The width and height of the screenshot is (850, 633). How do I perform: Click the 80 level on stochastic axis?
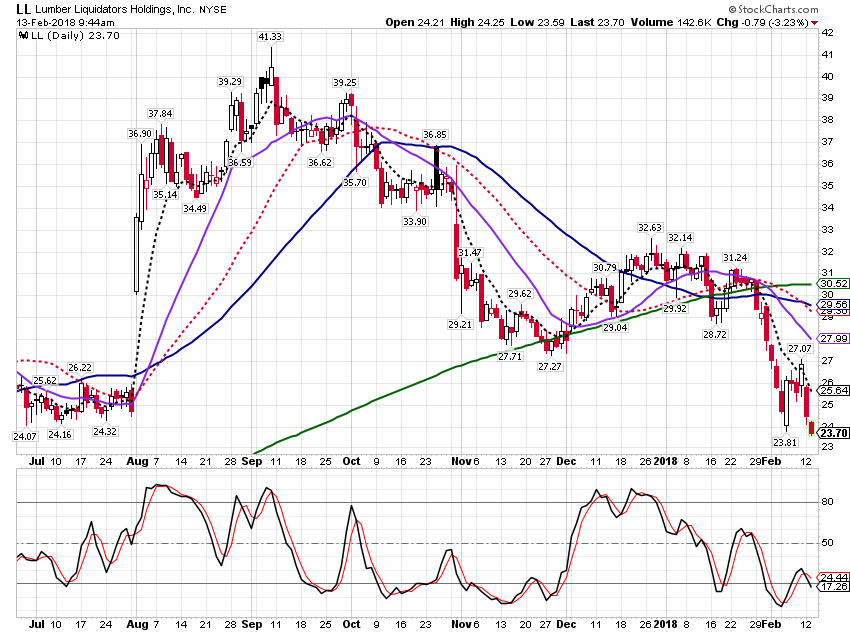click(x=827, y=502)
